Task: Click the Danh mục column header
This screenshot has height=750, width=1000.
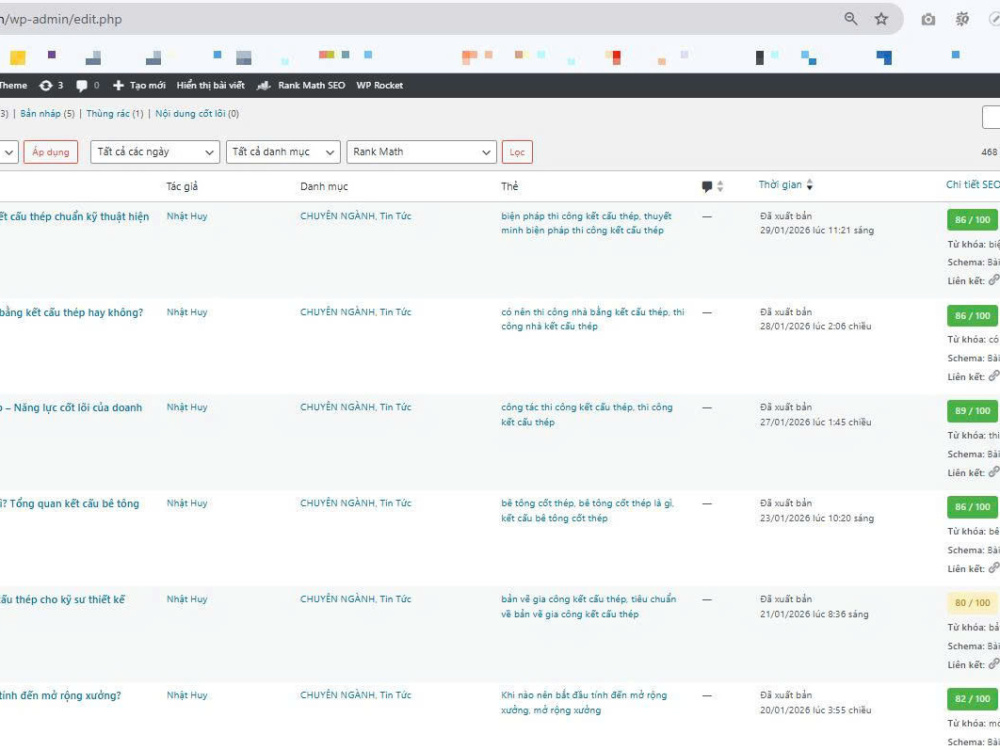Action: click(x=324, y=187)
